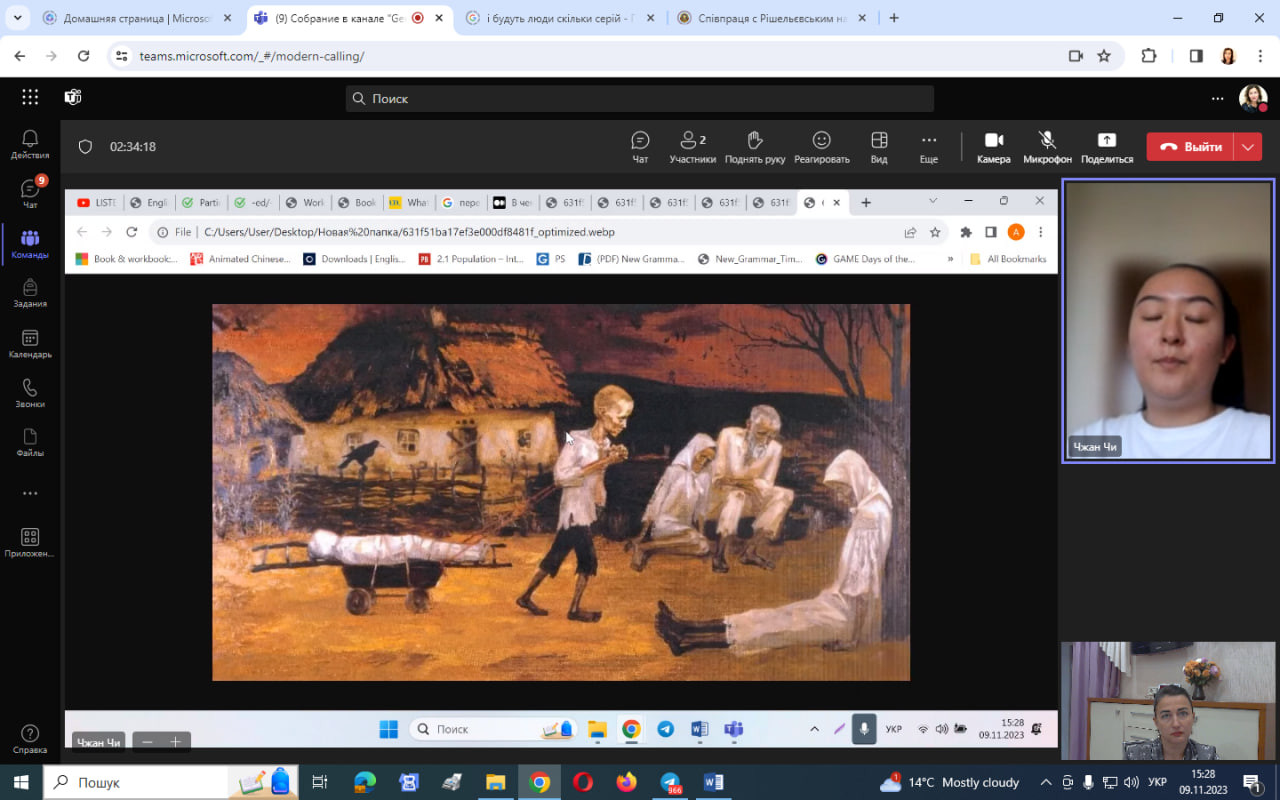Click the meeting shield security icon
Screen dimensions: 1280x800
pyautogui.click(x=85, y=147)
